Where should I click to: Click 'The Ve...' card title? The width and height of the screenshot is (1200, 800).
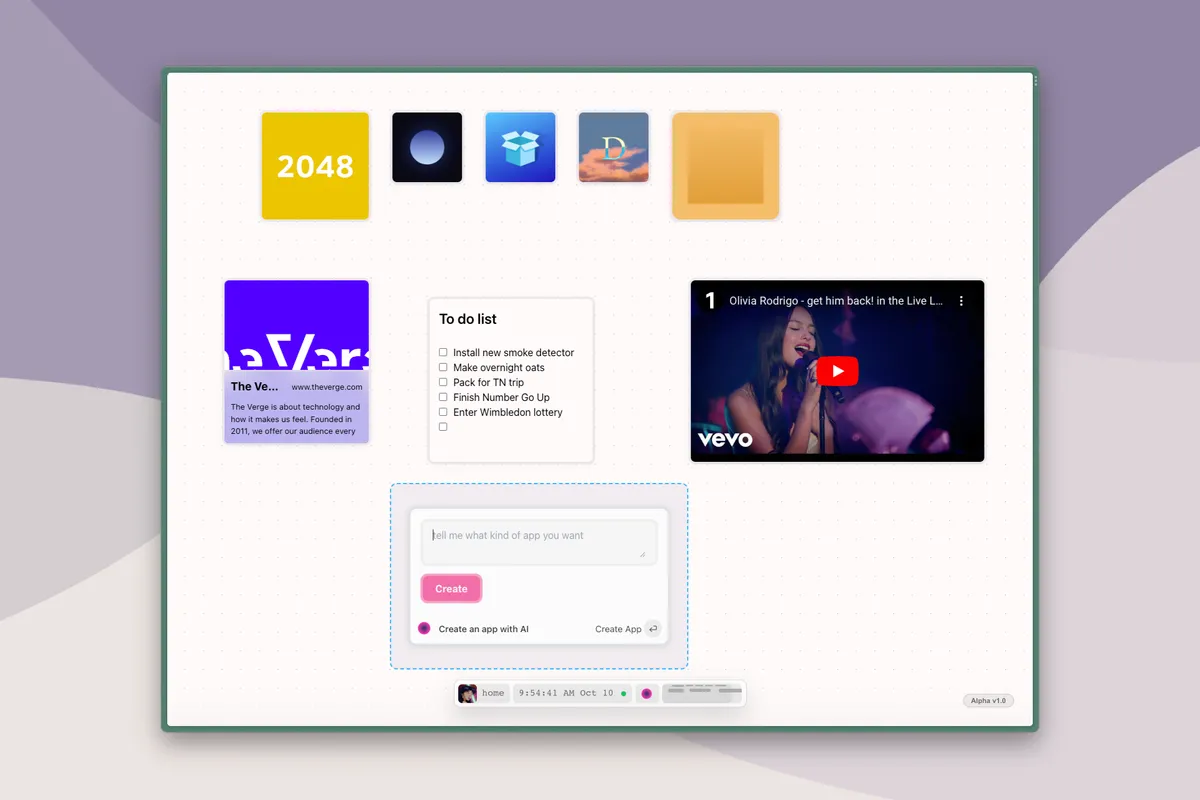click(x=255, y=386)
